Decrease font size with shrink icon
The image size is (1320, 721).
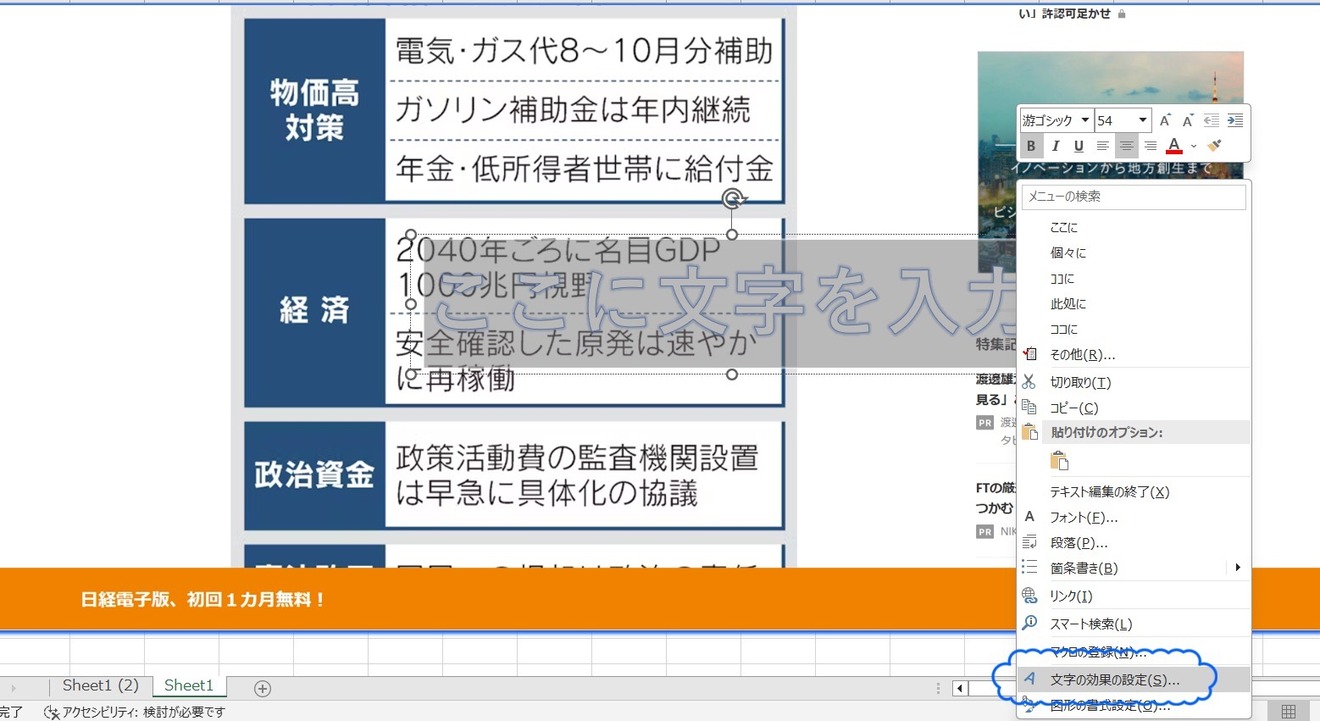(1188, 120)
